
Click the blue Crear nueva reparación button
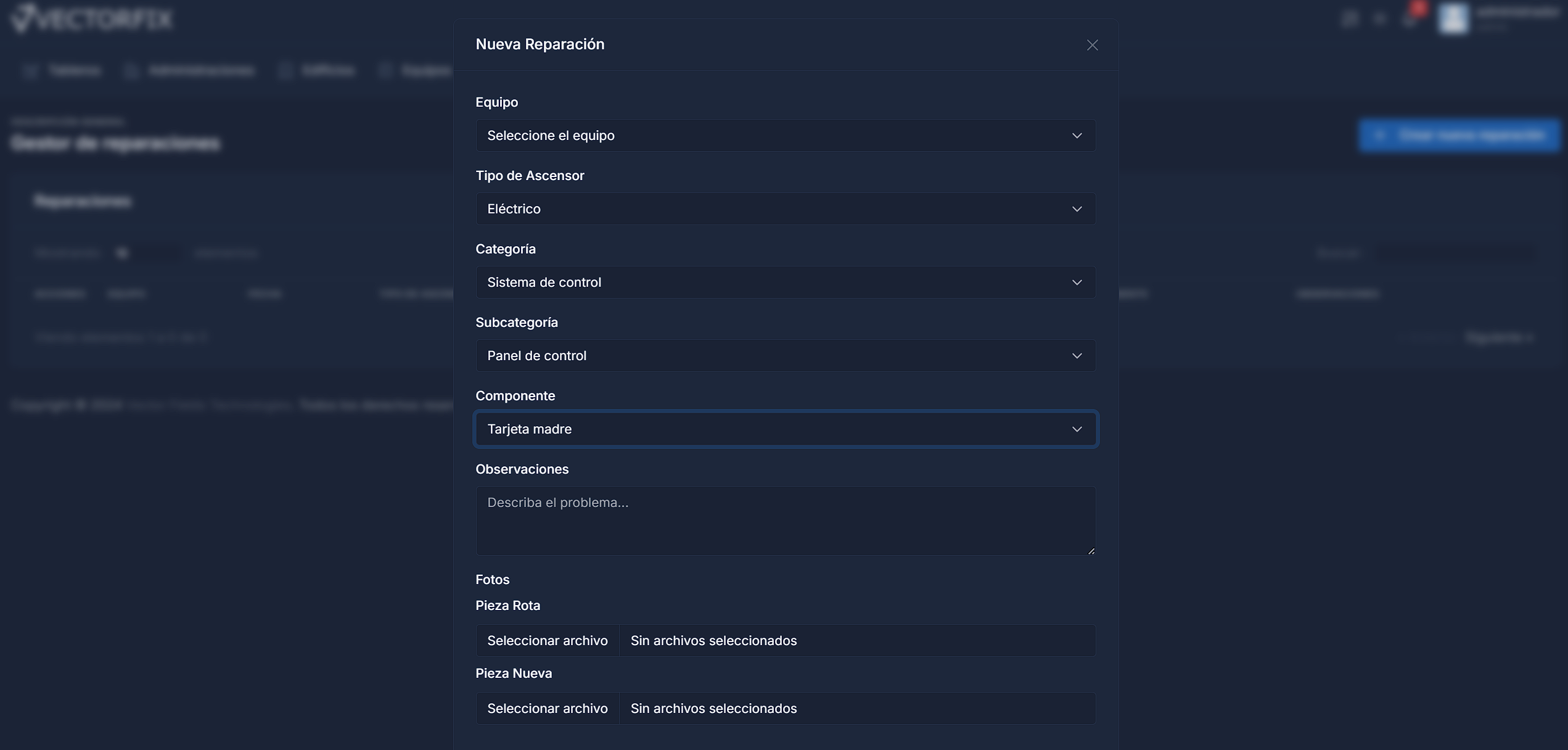[1459, 135]
